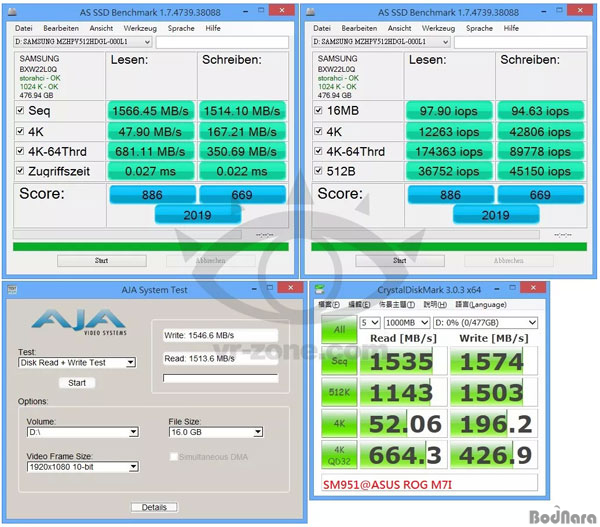Open Language menu in CrystalDiskMark
600x527 pixels.
(481, 305)
